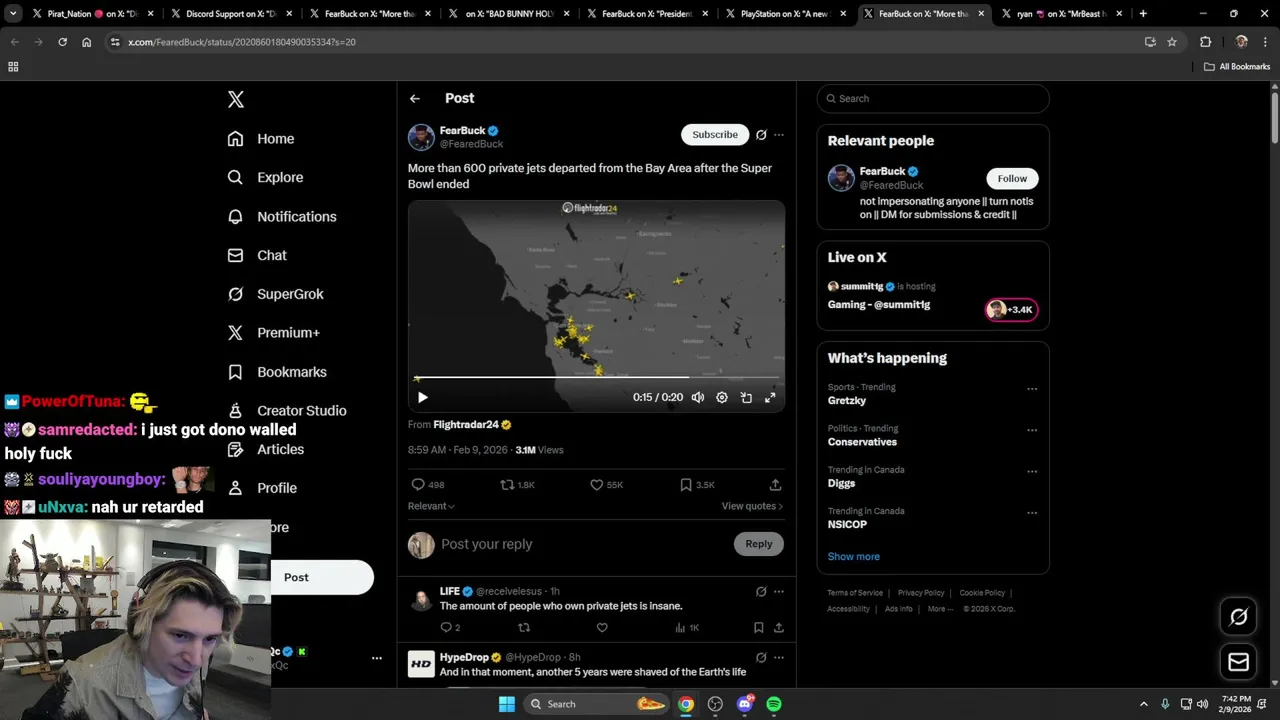The height and width of the screenshot is (720, 1280).
Task: Open Chat in the sidebar
Action: pyautogui.click(x=257, y=255)
